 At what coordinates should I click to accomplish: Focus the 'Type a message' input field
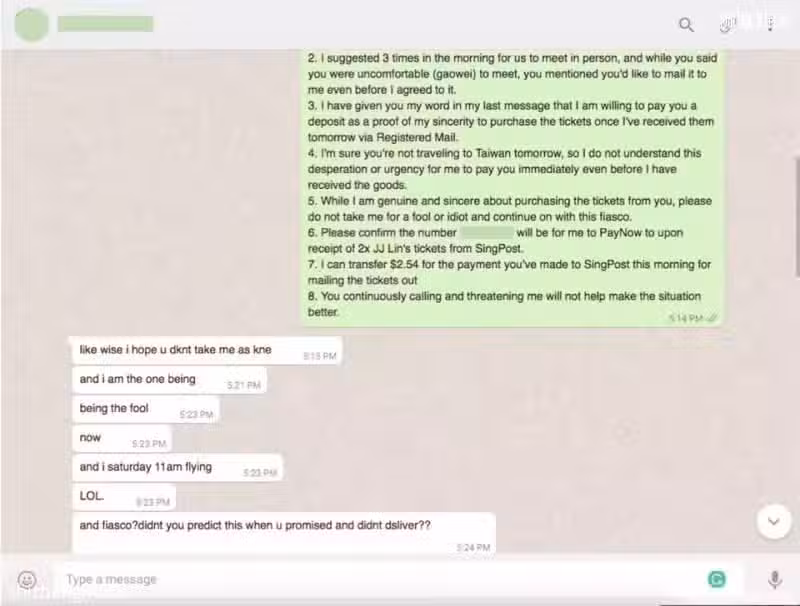click(378, 579)
